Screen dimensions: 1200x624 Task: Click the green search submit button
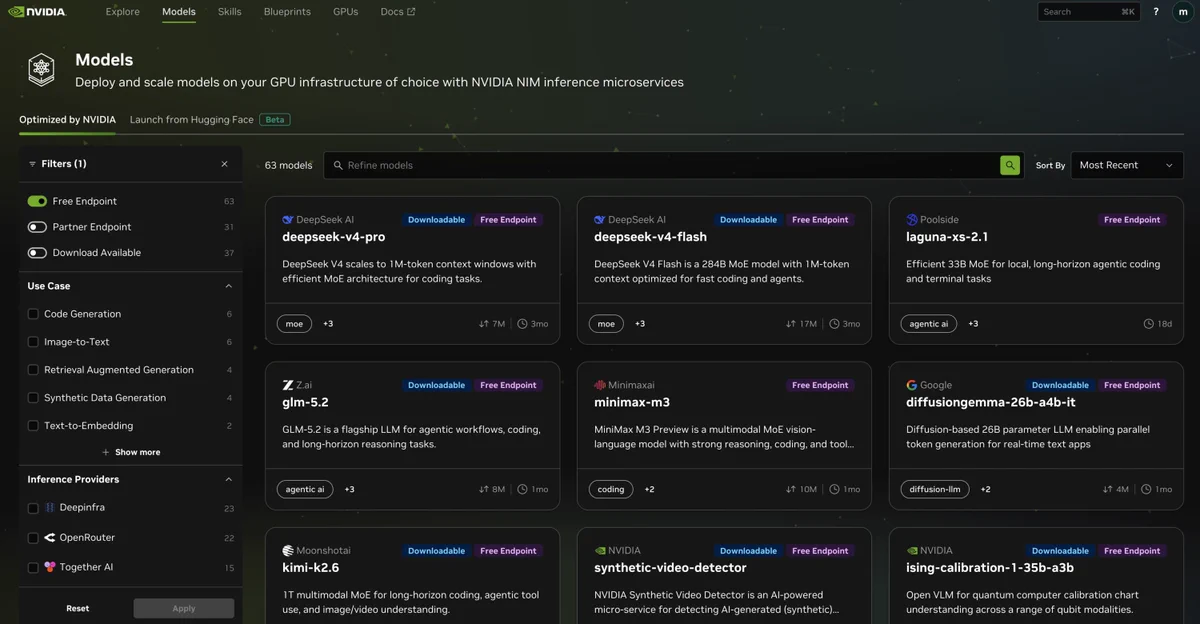1010,165
